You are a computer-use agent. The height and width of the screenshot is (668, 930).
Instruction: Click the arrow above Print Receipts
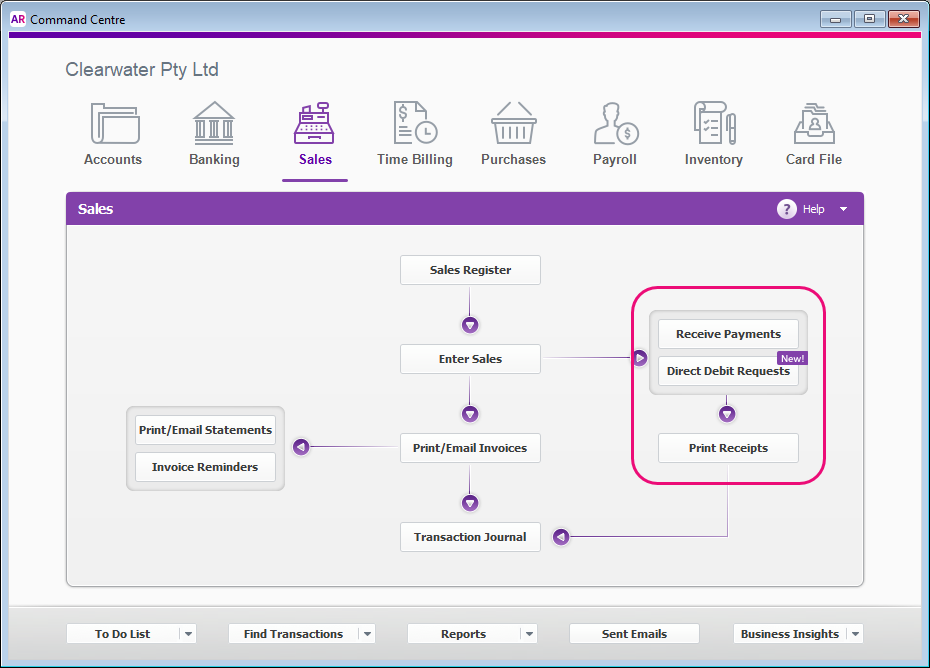click(x=727, y=412)
